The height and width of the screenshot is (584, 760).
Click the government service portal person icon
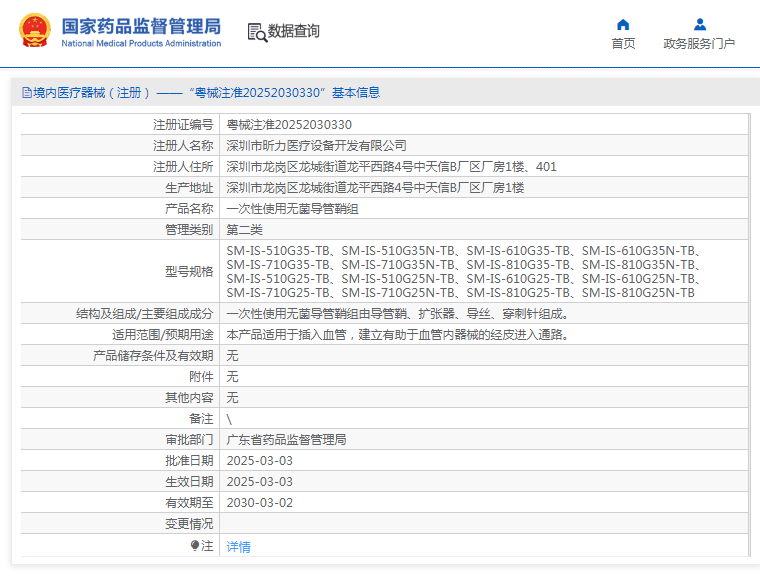tap(699, 24)
